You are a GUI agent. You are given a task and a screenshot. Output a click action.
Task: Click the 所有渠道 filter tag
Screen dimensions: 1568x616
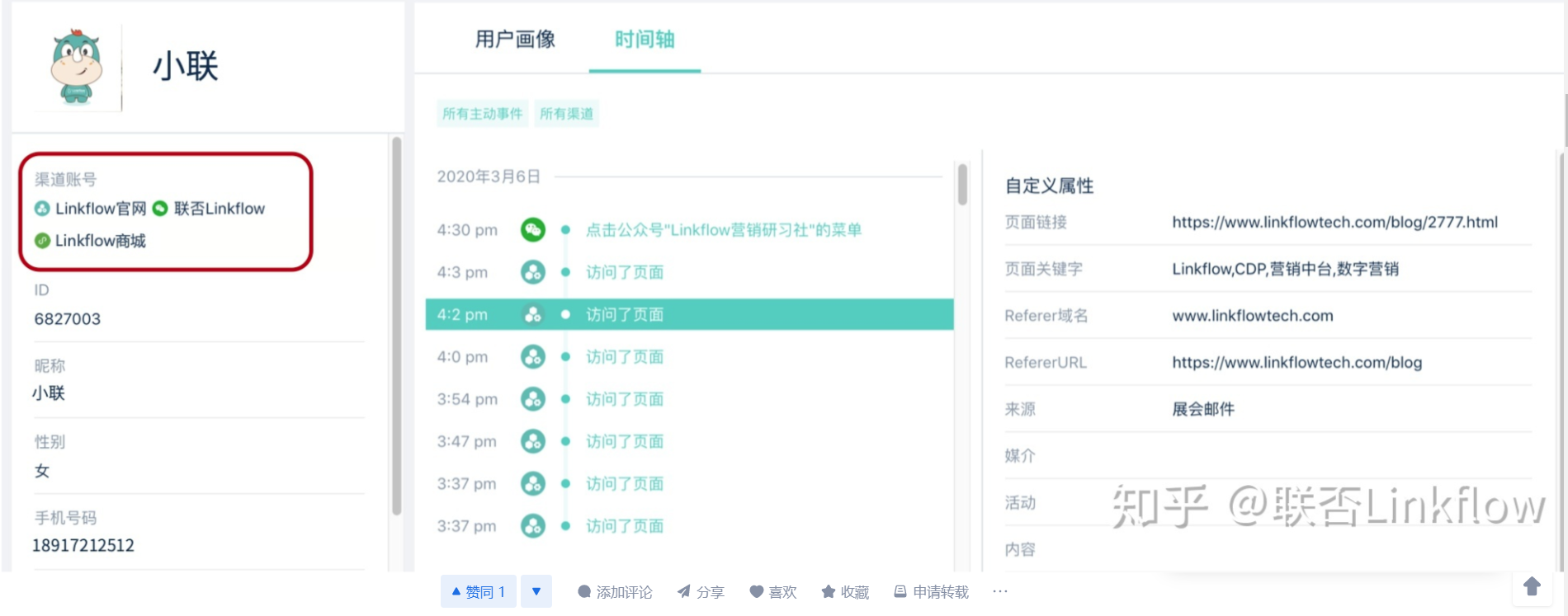(566, 114)
